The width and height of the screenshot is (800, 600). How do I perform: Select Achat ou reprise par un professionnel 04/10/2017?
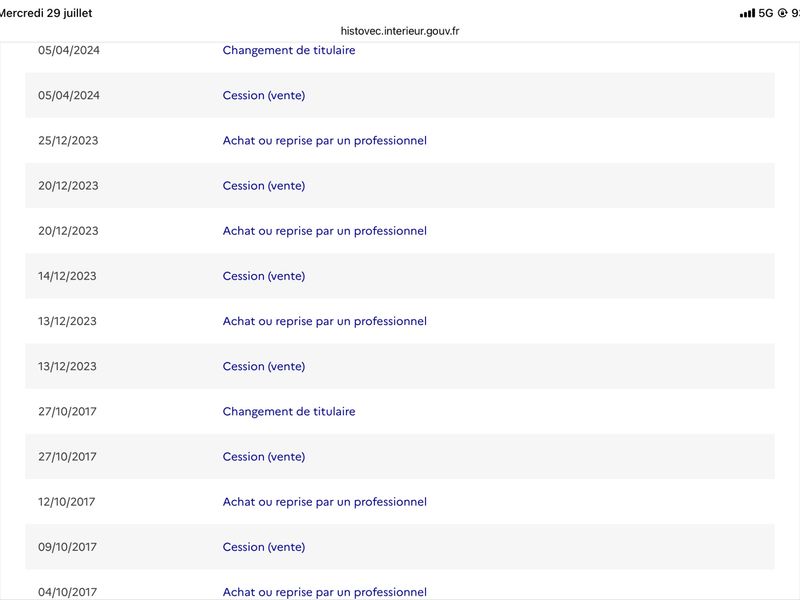pos(324,592)
